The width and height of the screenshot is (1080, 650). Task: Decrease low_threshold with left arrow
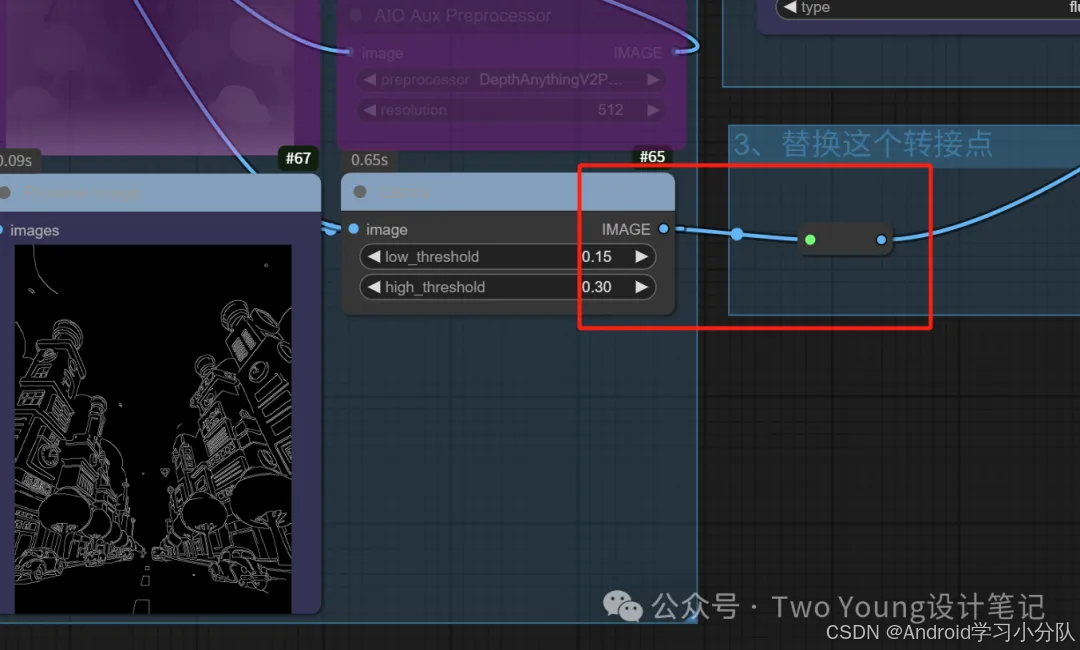point(373,257)
